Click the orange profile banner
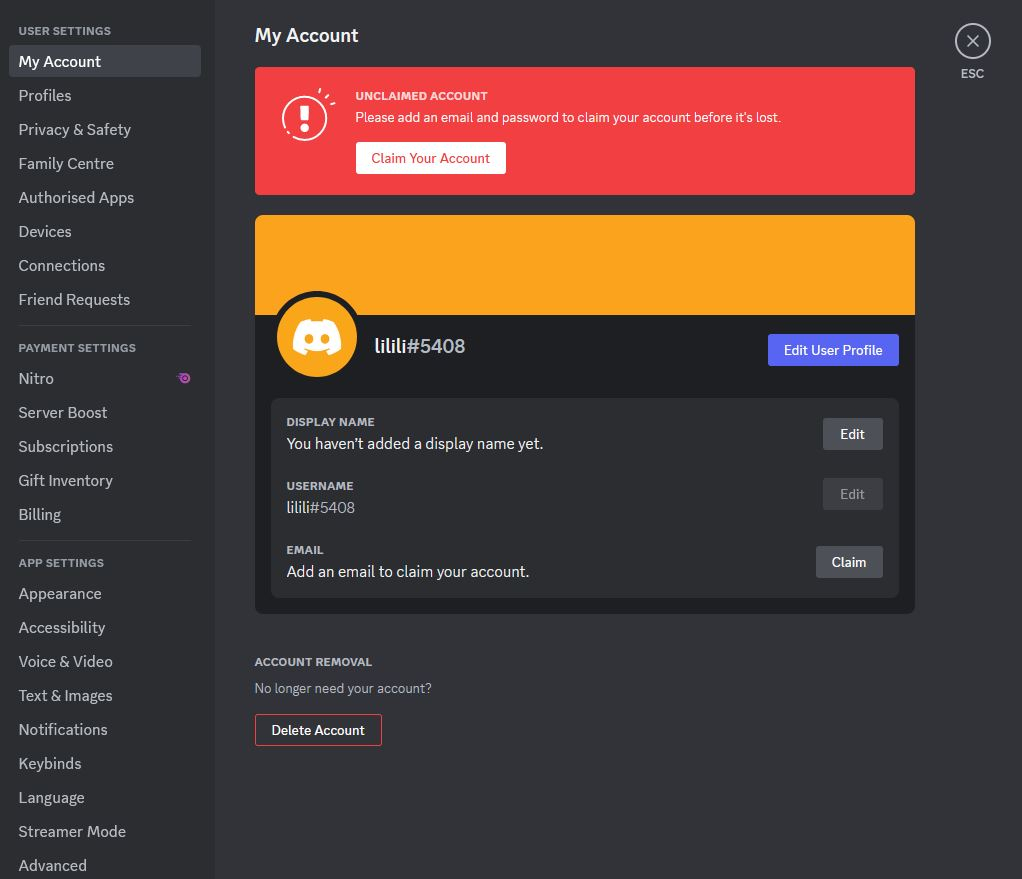This screenshot has width=1022, height=879. (x=585, y=265)
